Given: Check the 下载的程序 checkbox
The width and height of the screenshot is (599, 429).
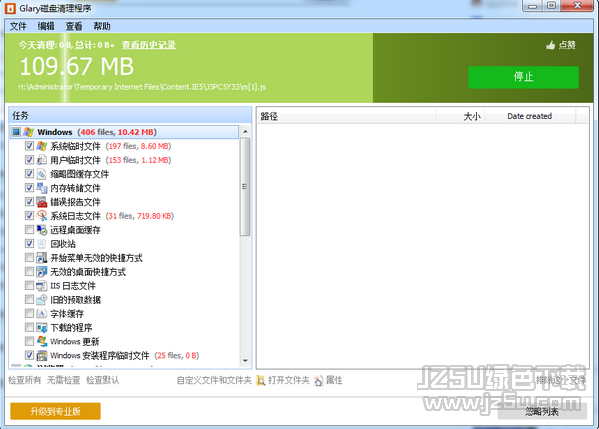Looking at the screenshot, I should click(29, 327).
